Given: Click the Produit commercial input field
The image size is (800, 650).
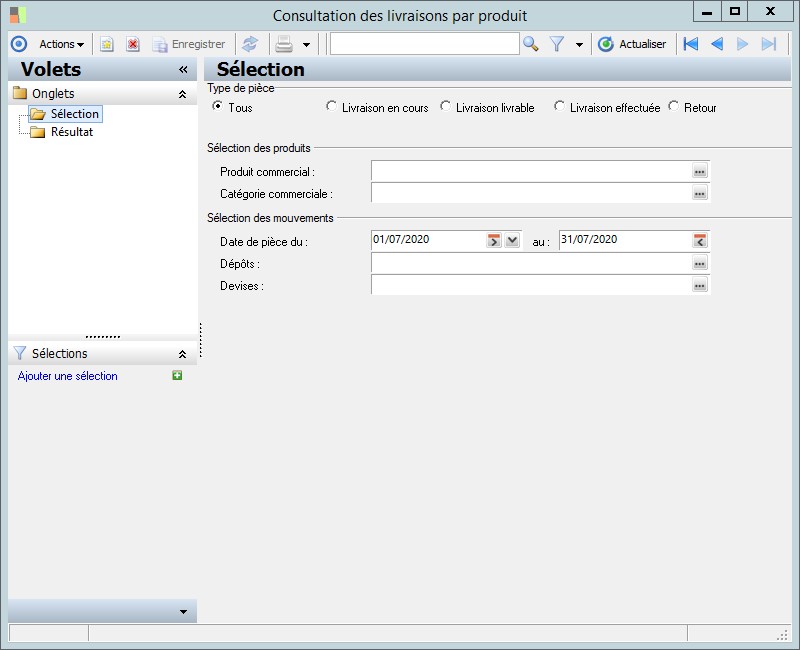Looking at the screenshot, I should (x=531, y=171).
